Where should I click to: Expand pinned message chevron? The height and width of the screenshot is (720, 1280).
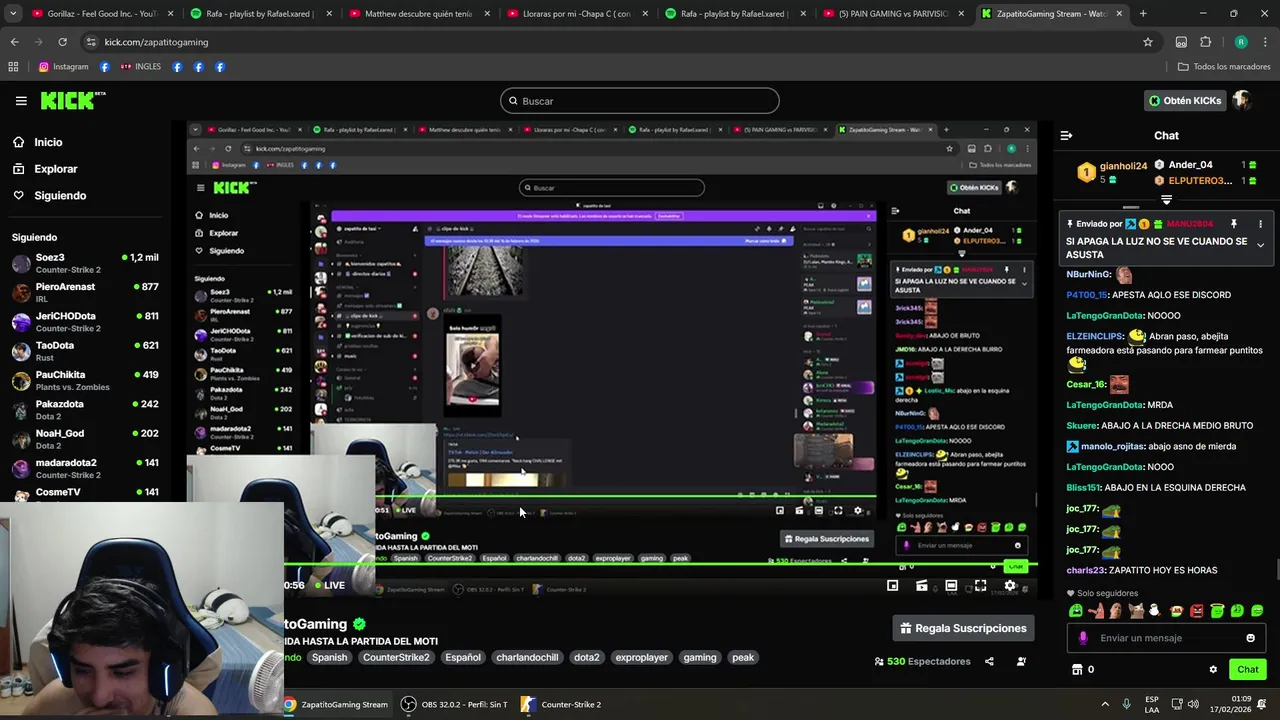pos(1260,245)
